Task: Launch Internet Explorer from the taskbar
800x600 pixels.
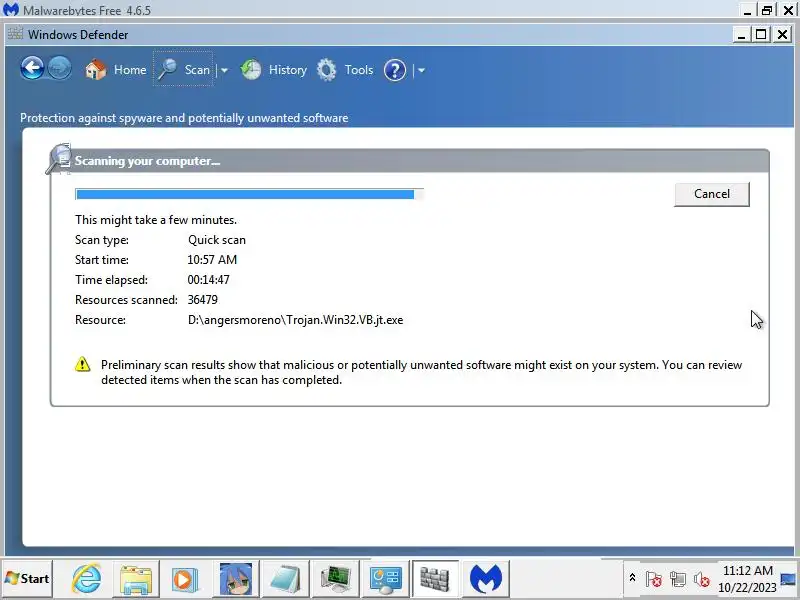Action: (86, 579)
